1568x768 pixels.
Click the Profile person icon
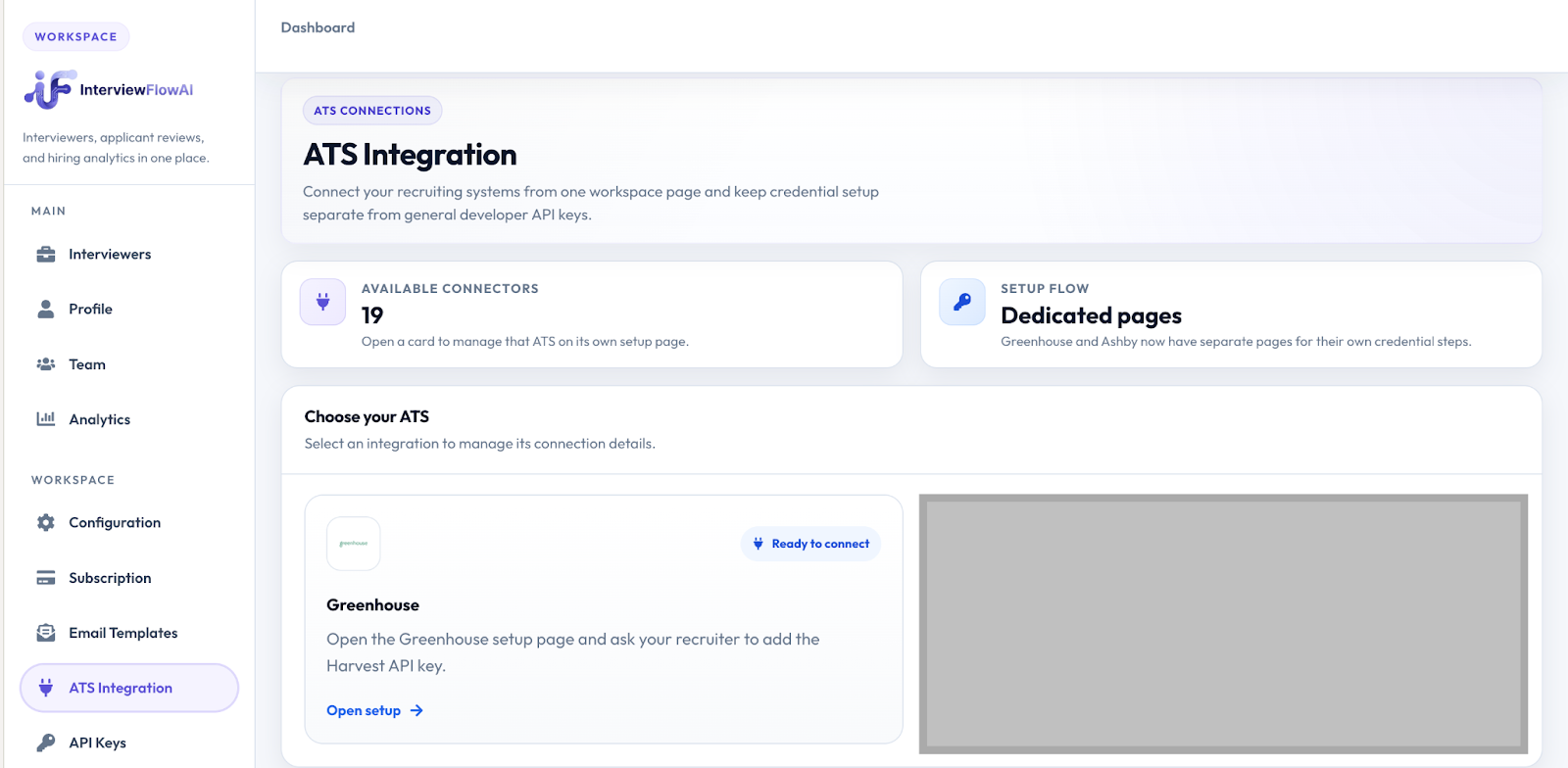[x=46, y=310]
